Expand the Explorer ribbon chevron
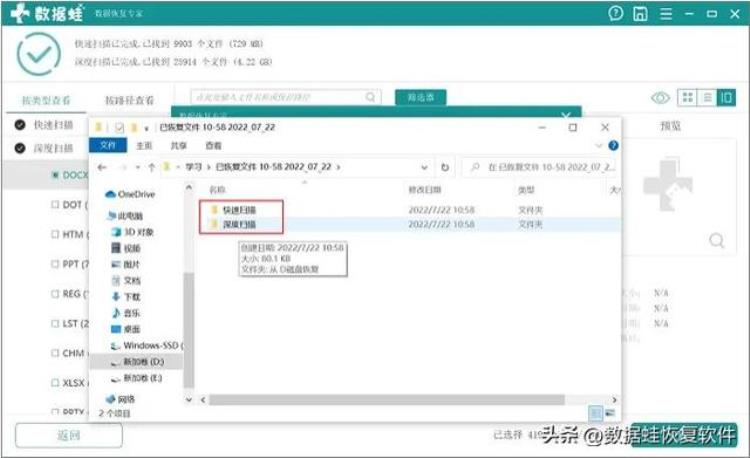 click(x=598, y=145)
